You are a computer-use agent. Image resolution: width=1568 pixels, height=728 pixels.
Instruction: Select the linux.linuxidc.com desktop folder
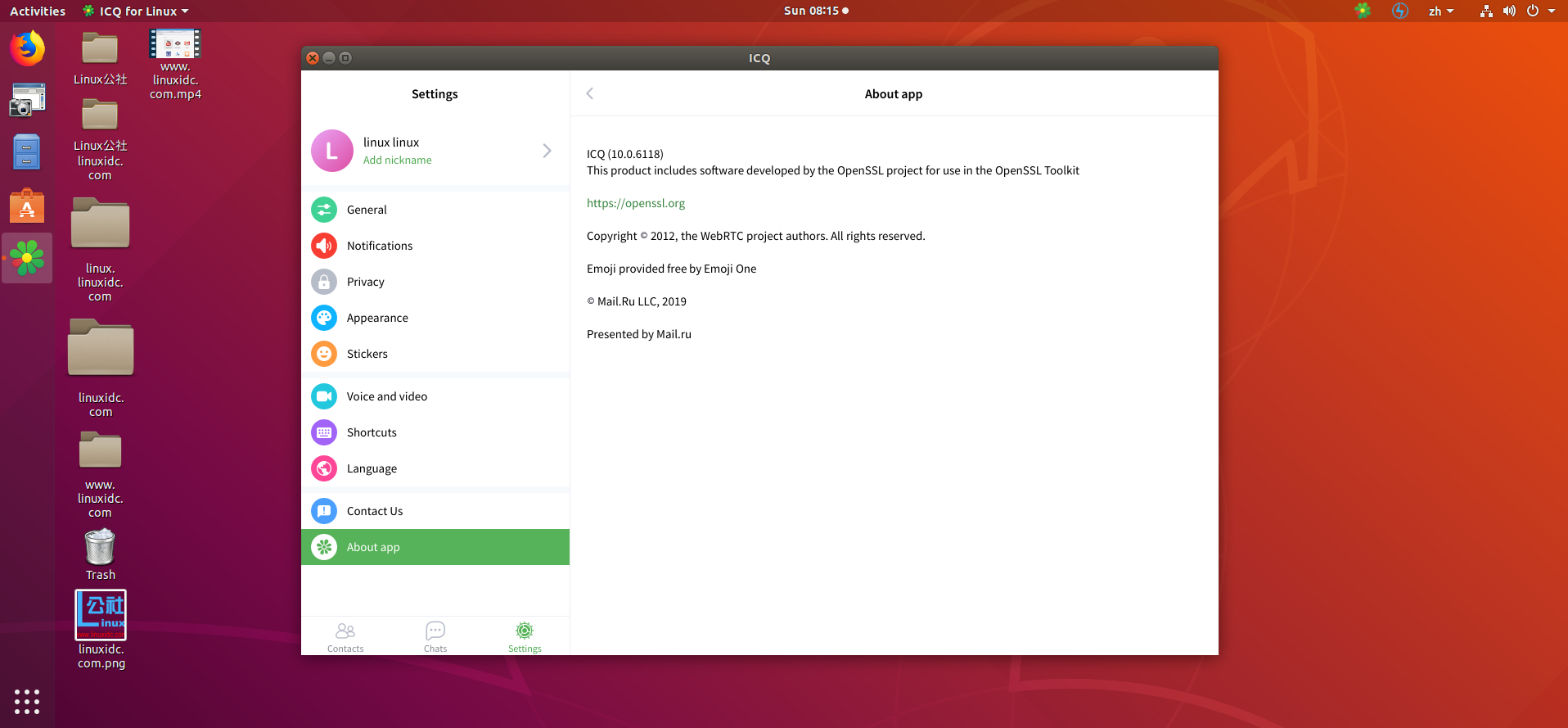(100, 249)
